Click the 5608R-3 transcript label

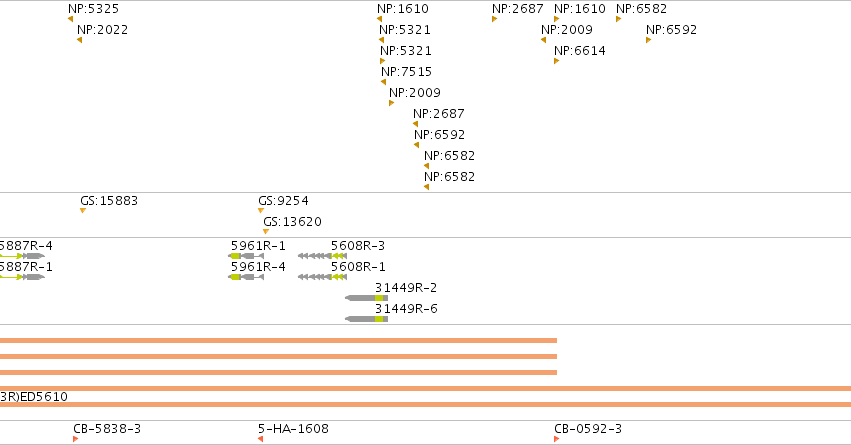(x=358, y=246)
